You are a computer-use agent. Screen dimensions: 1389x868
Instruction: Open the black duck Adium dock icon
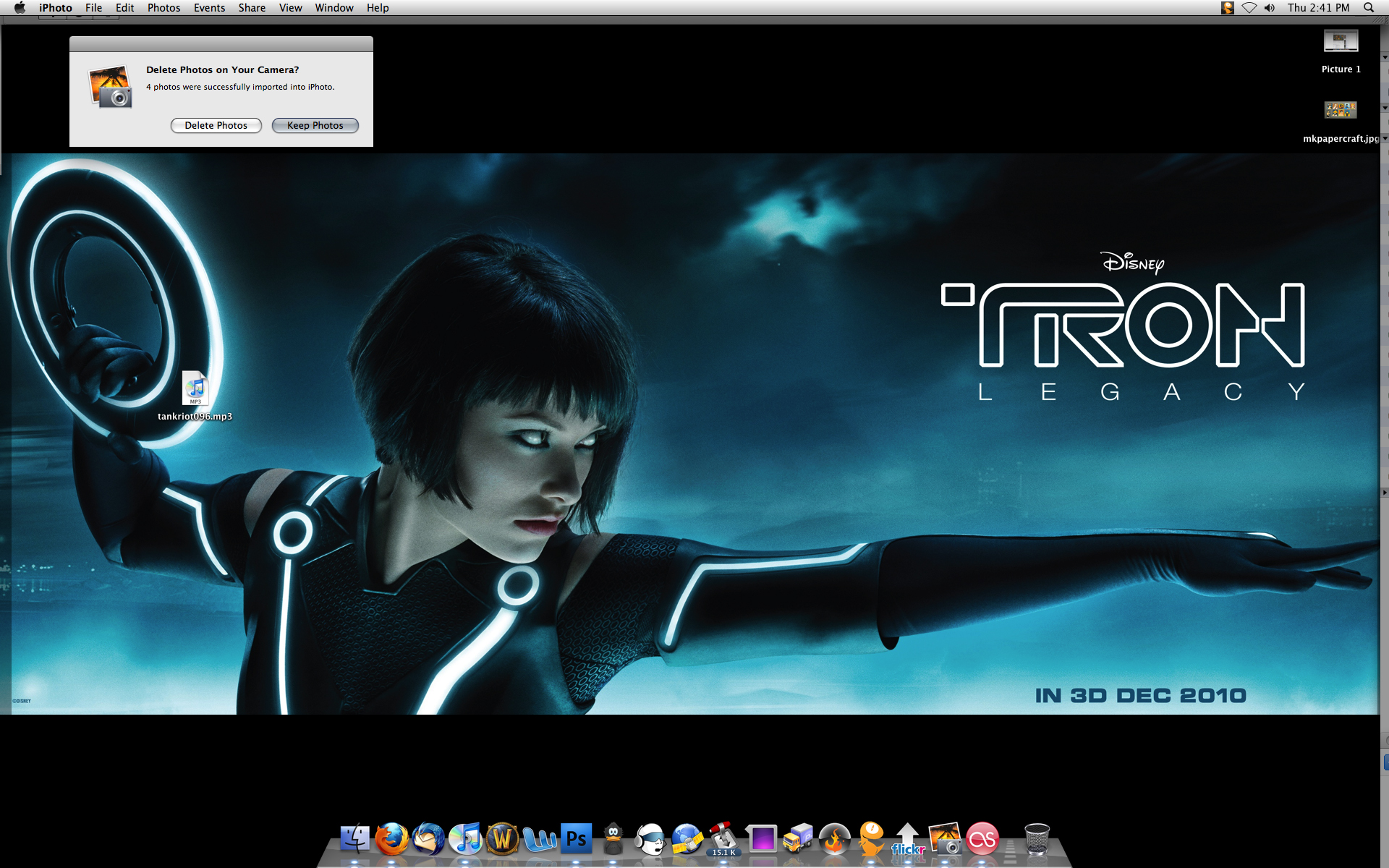tap(613, 839)
